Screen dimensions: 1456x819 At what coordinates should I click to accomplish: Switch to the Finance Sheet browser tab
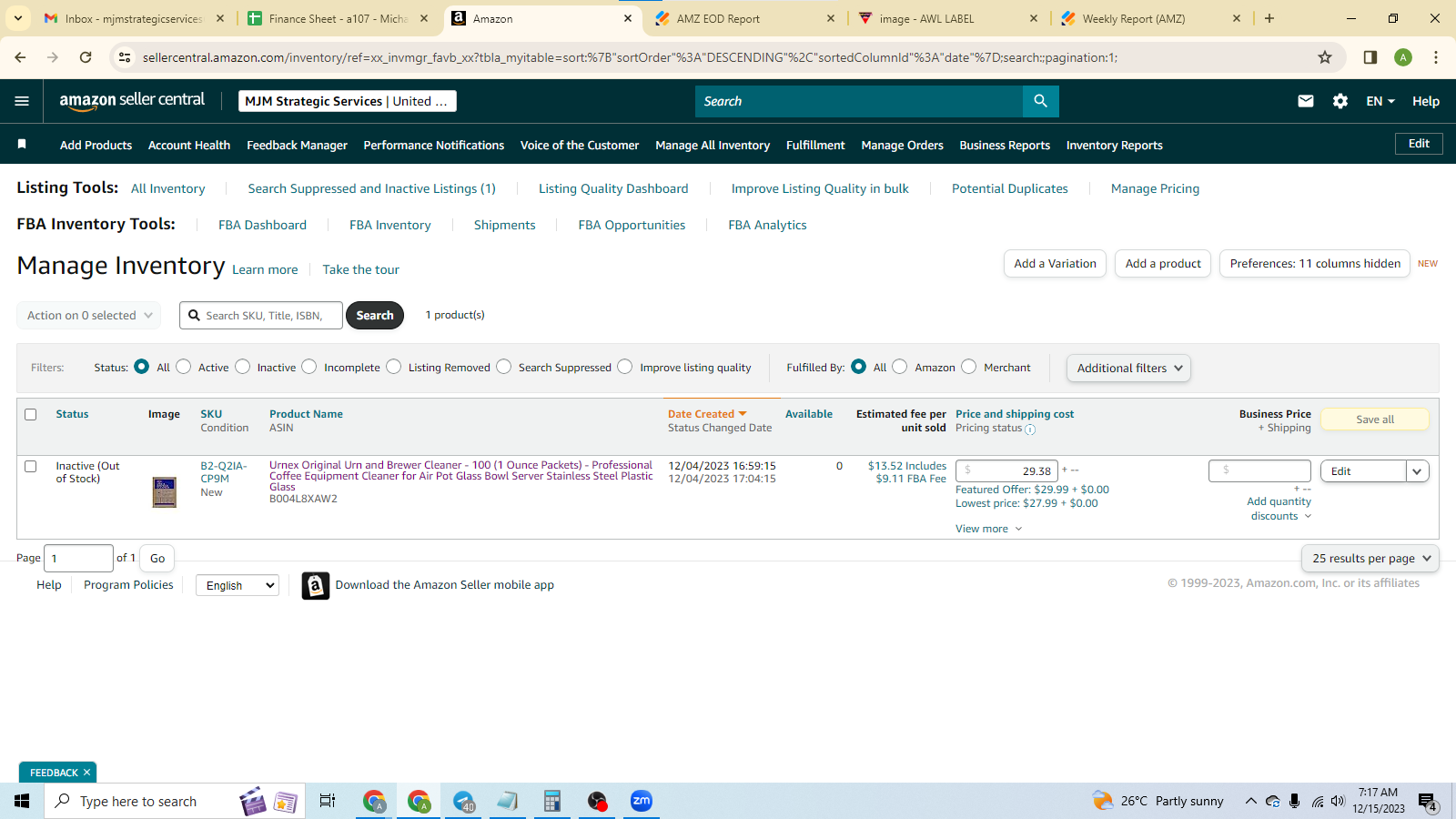338,18
